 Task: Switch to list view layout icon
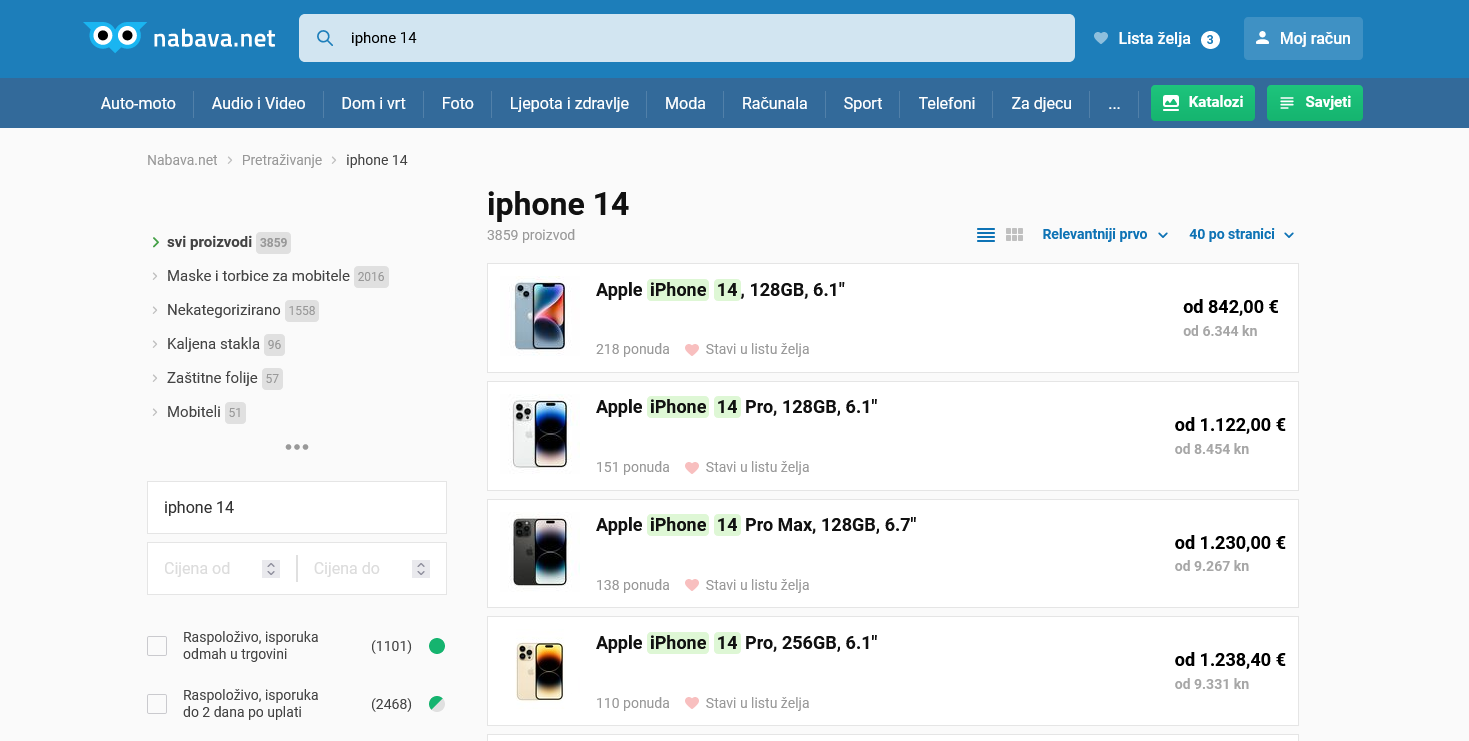(986, 235)
